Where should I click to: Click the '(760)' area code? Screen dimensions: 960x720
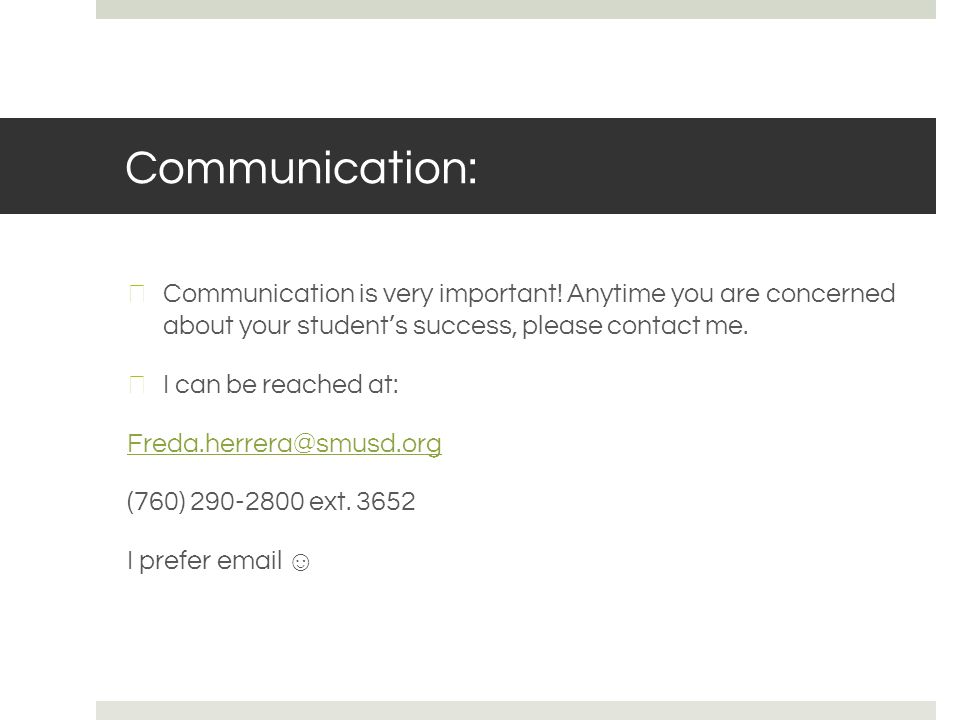coord(156,501)
